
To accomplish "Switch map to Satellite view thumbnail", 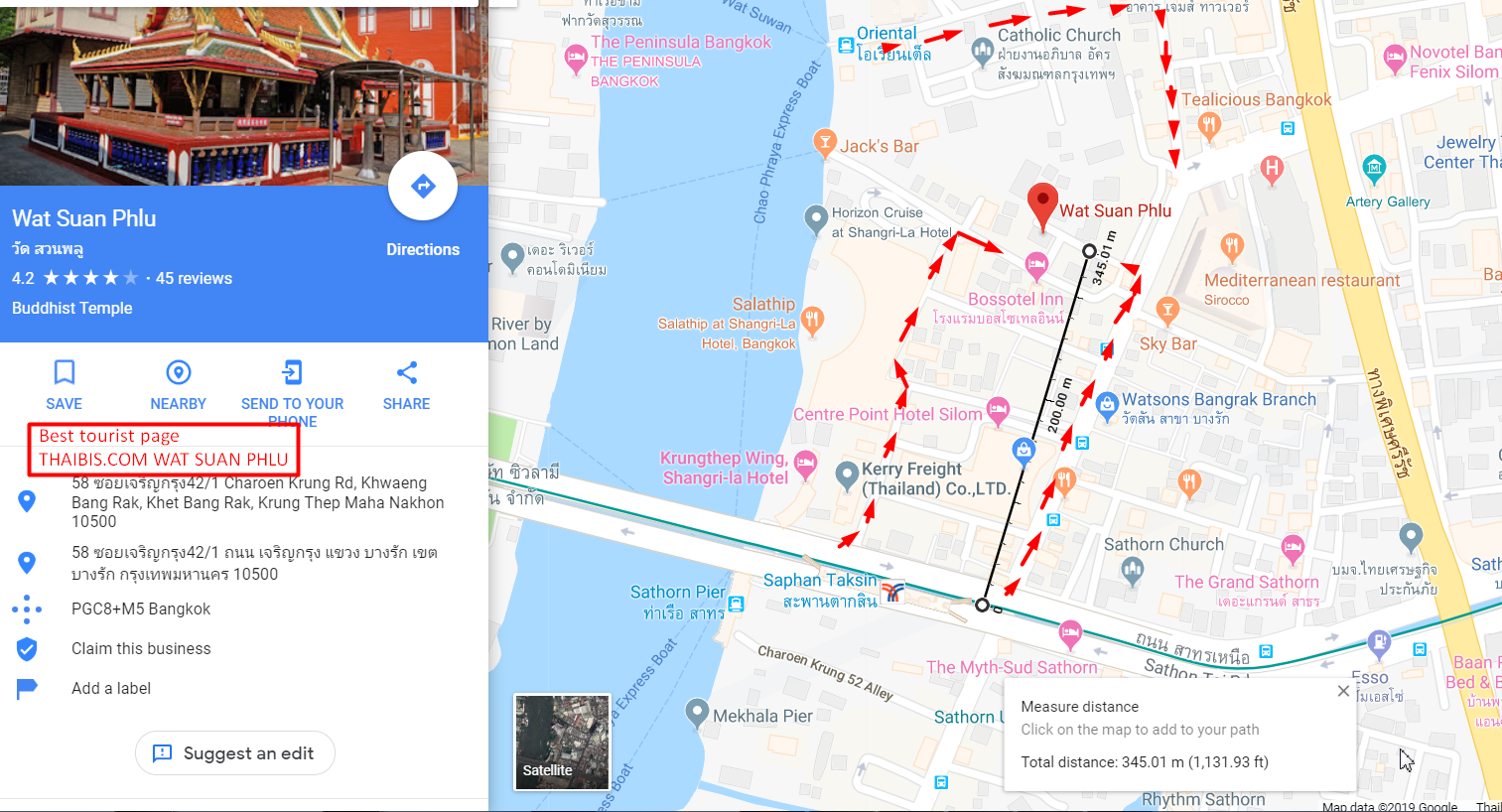I will [562, 742].
